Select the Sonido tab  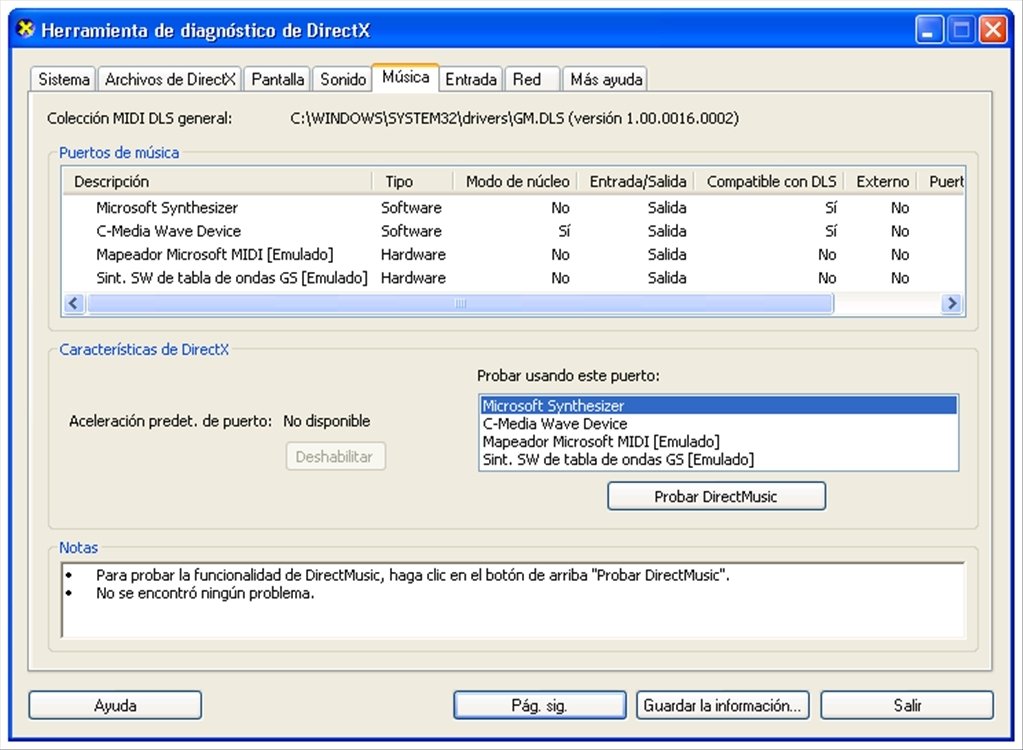click(343, 79)
